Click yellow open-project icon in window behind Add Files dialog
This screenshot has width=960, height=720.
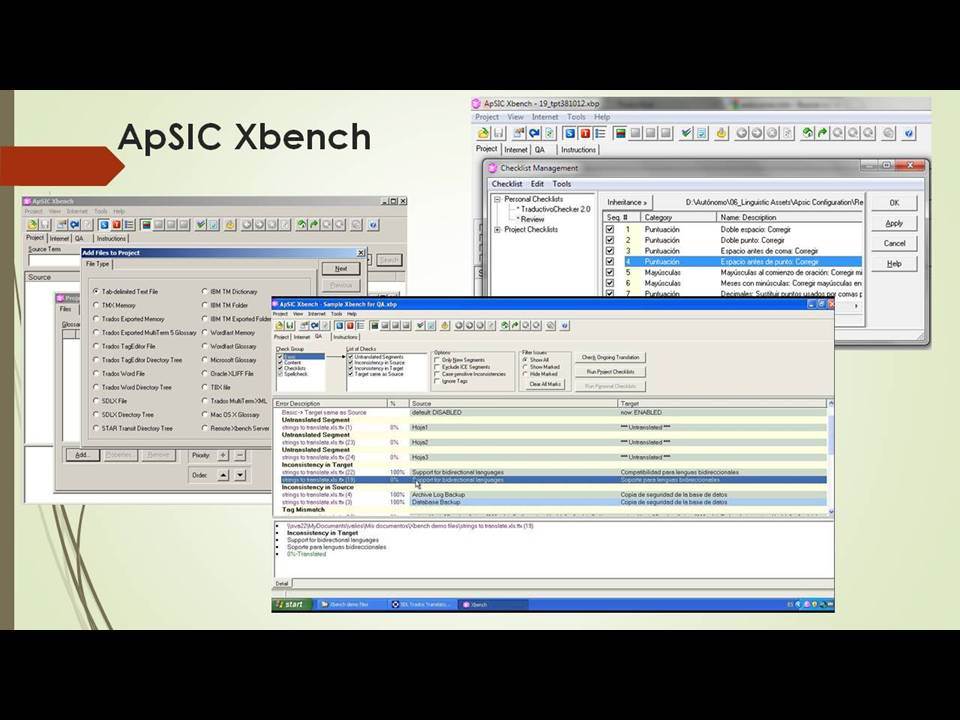[33, 225]
